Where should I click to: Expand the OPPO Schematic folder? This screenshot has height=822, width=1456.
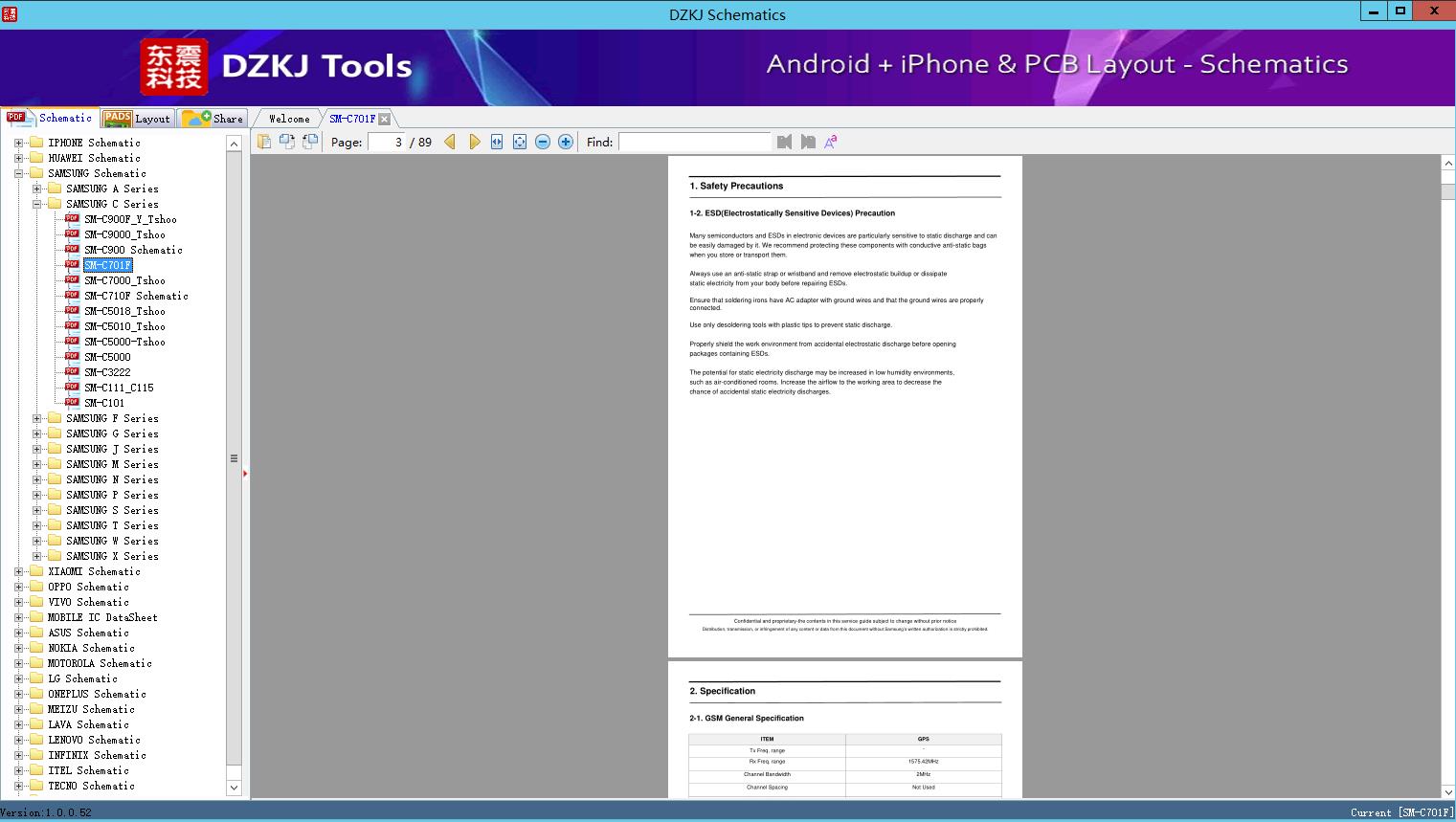click(x=18, y=587)
